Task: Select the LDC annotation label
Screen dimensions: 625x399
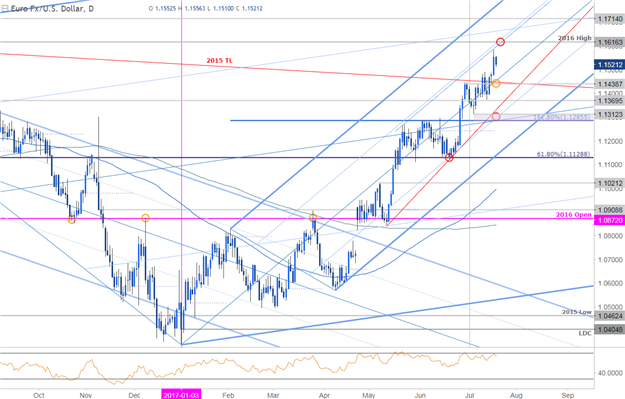Action: 585,333
